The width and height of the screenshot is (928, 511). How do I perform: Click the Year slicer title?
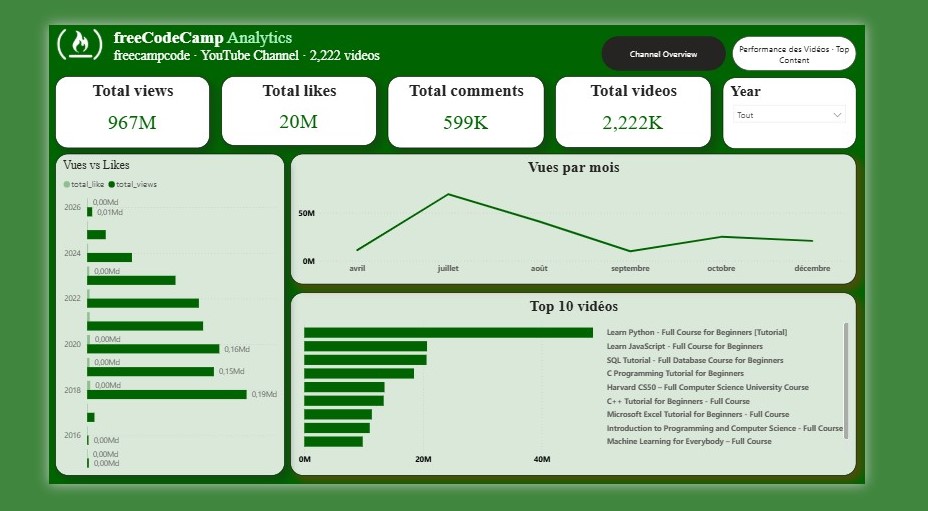[745, 92]
